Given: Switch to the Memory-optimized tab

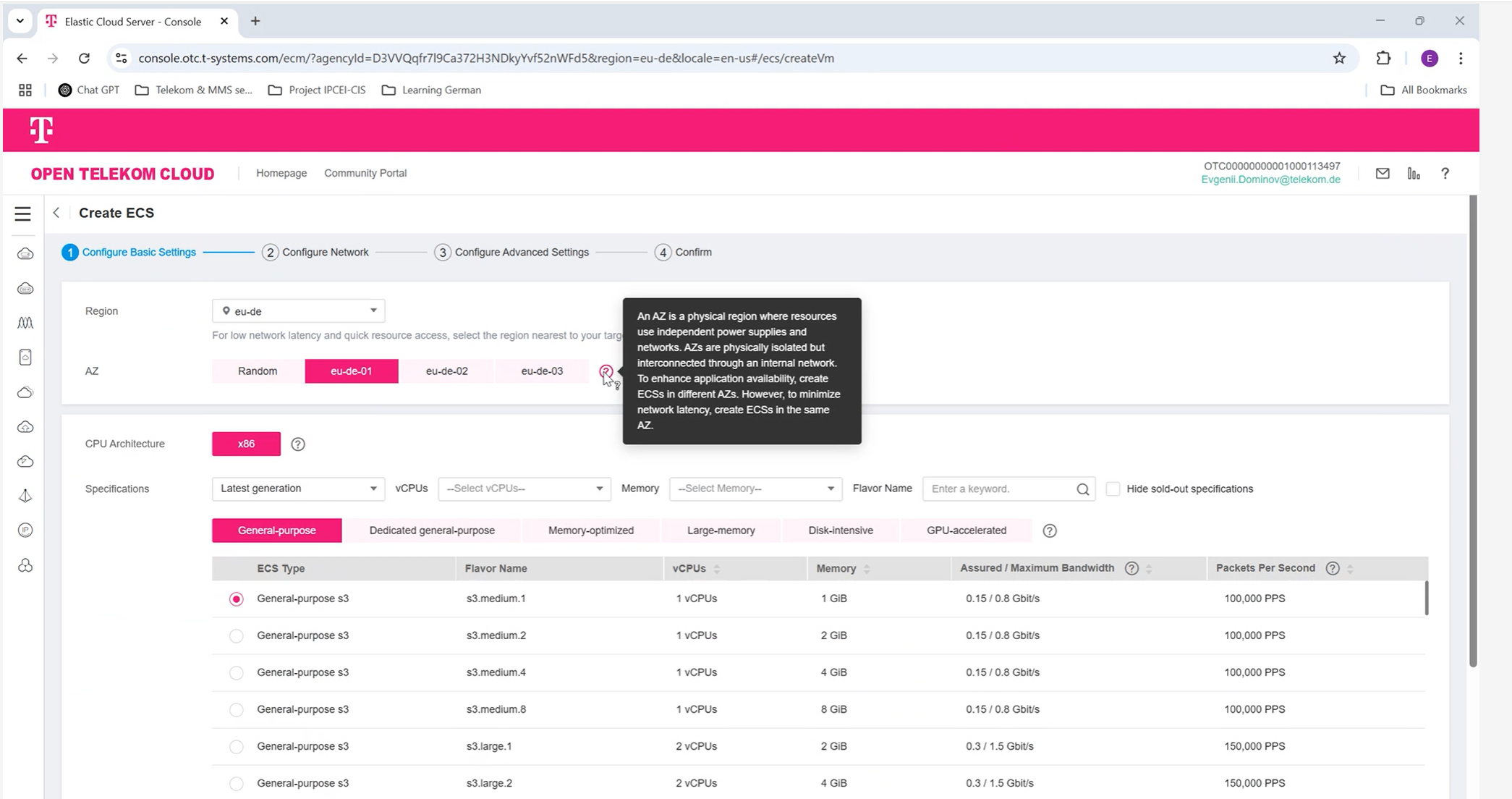Looking at the screenshot, I should tap(591, 530).
